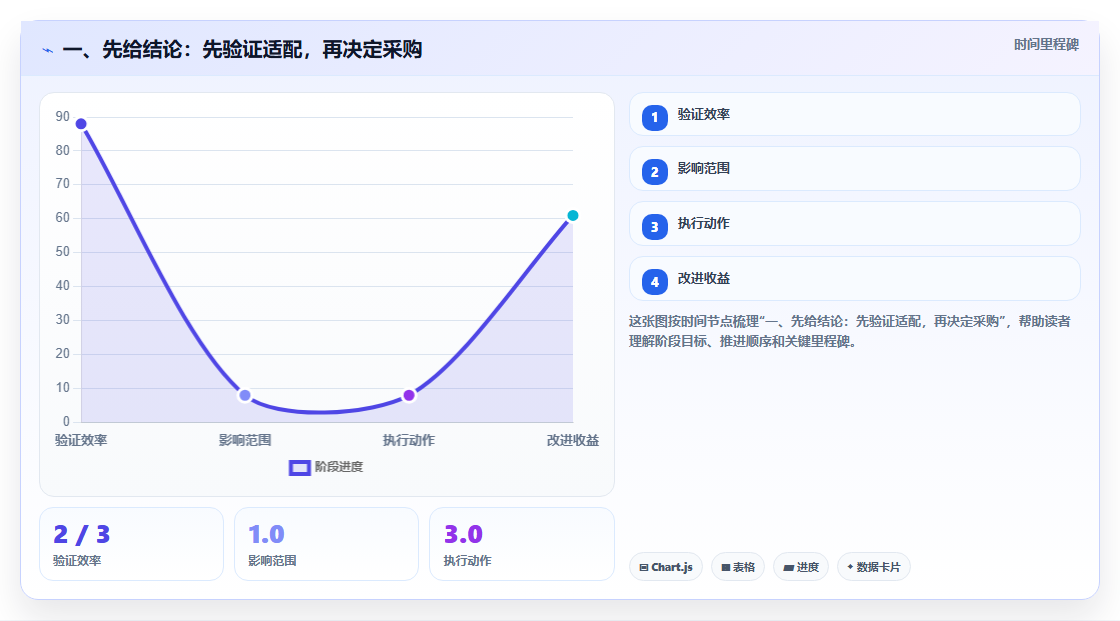This screenshot has height=621, width=1120.
Task: Open the 执行动作 timeline step
Action: coord(854,224)
